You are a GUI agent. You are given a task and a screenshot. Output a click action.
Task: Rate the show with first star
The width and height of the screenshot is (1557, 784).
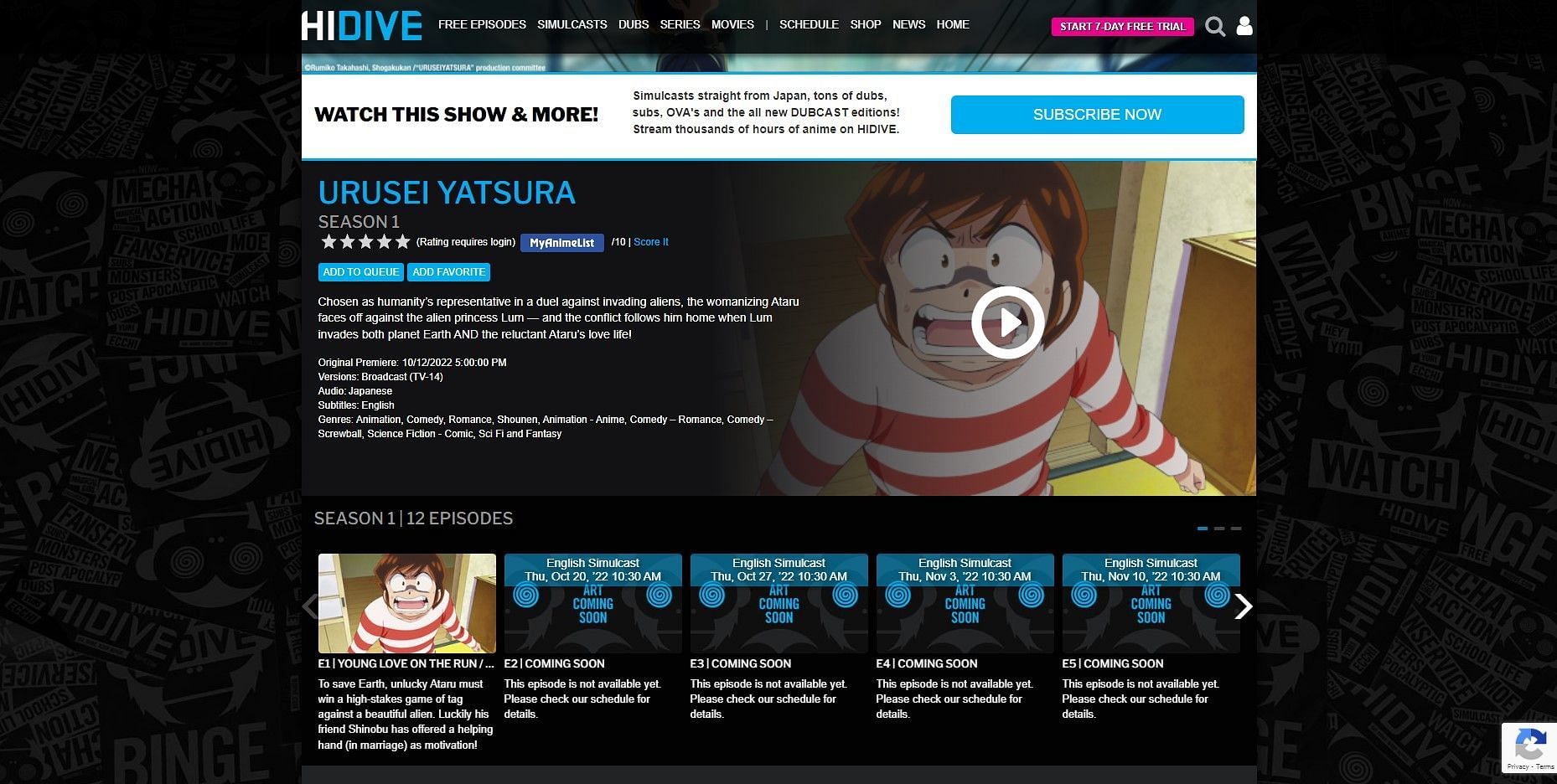[x=328, y=242]
